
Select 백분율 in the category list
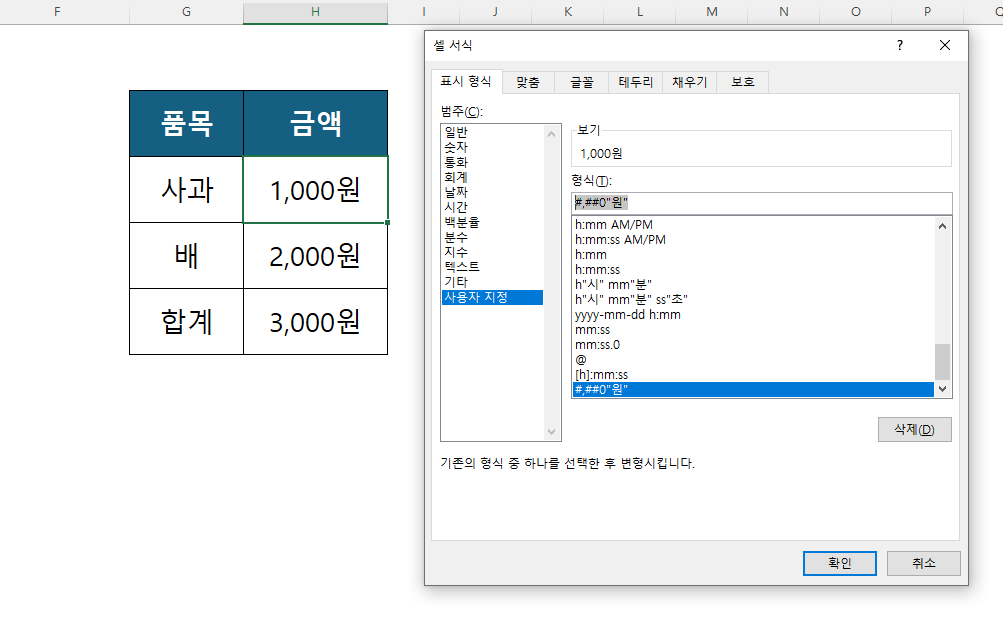click(461, 222)
